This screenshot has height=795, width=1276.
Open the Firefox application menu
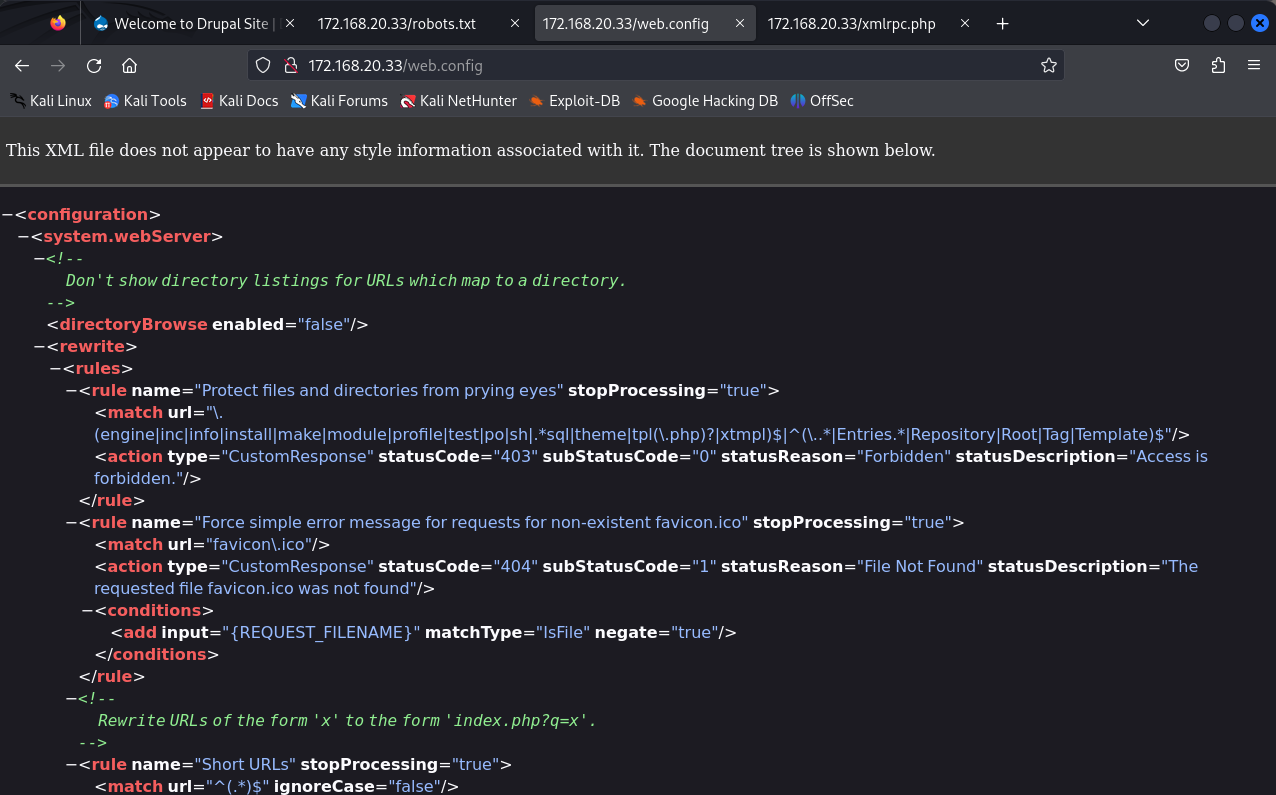pos(1253,65)
